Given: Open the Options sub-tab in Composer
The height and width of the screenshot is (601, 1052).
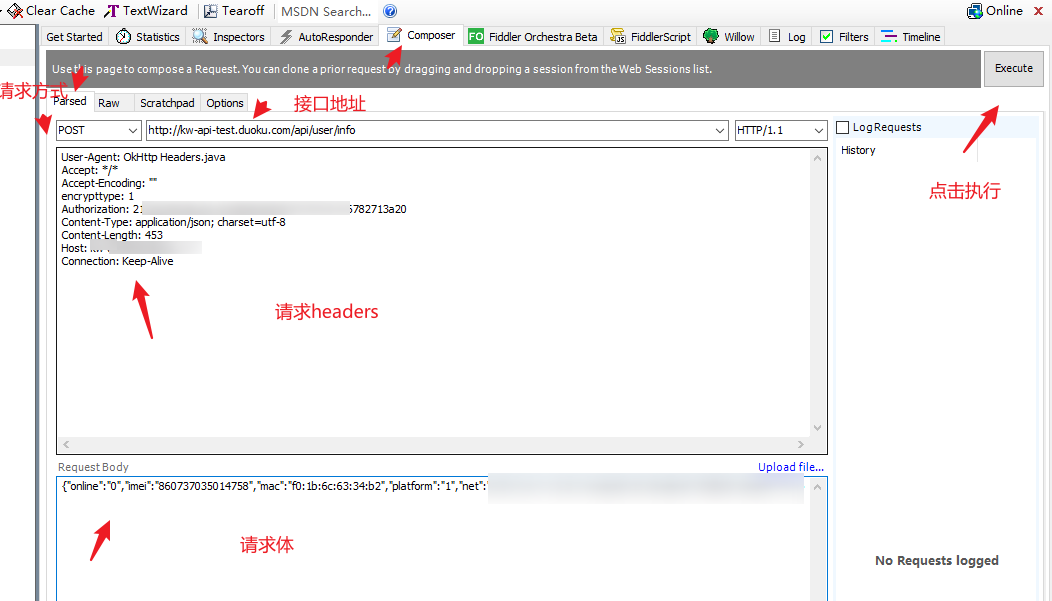Looking at the screenshot, I should (224, 102).
